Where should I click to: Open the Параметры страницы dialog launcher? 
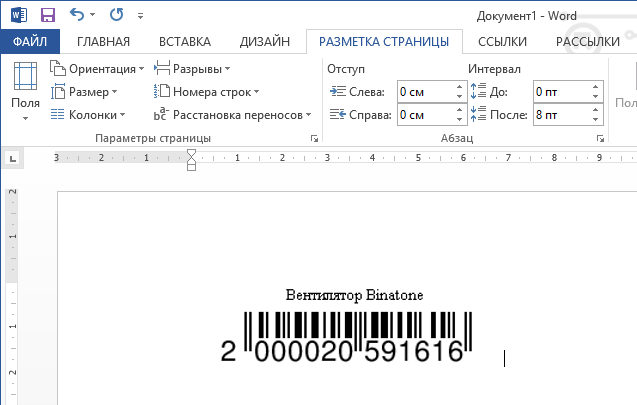[314, 139]
